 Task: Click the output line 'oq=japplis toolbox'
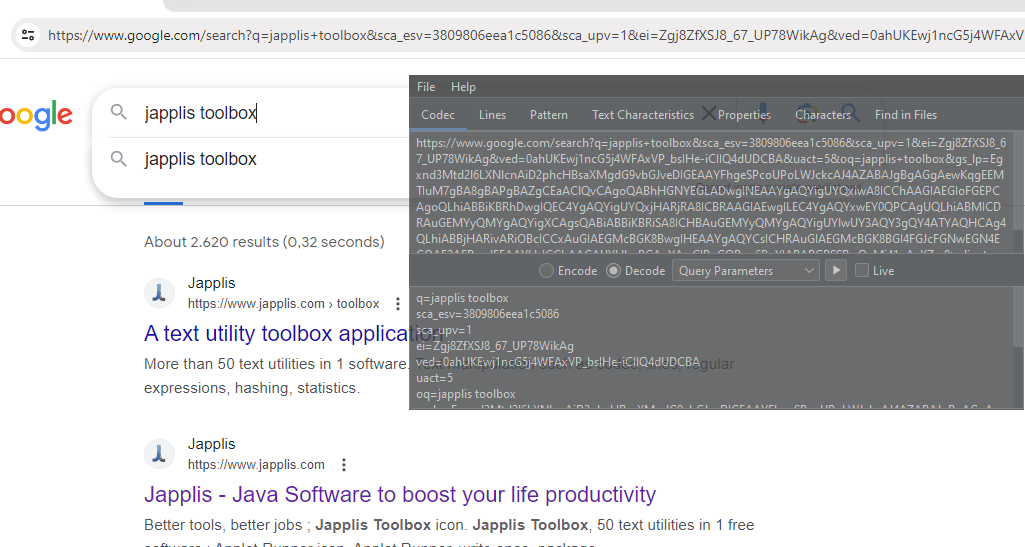(x=466, y=394)
